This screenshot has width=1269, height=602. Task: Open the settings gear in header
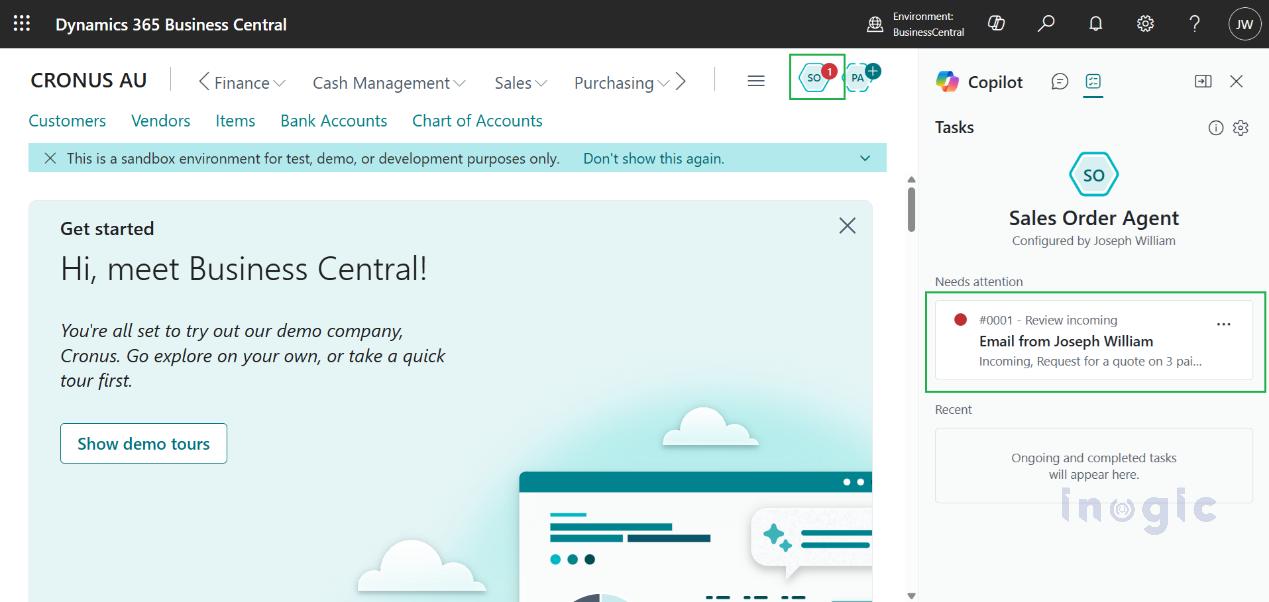pos(1146,23)
